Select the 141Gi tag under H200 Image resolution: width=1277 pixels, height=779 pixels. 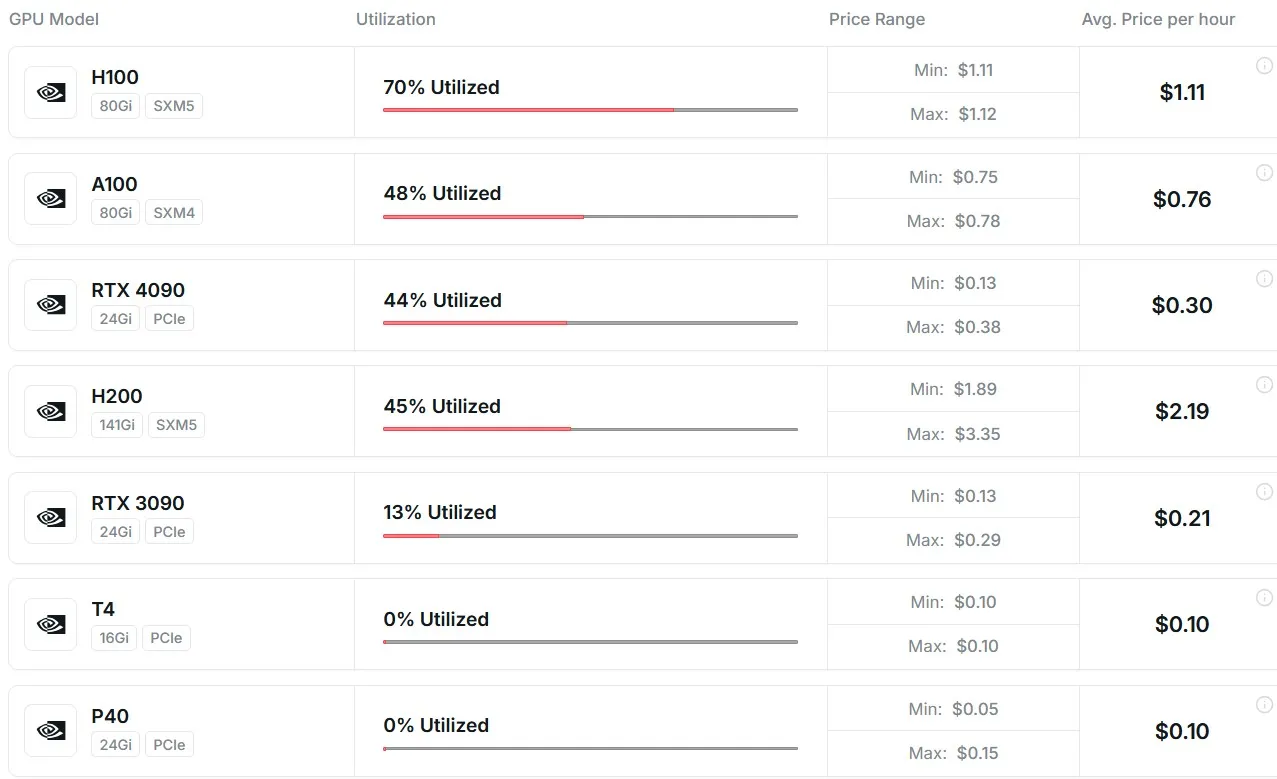117,425
